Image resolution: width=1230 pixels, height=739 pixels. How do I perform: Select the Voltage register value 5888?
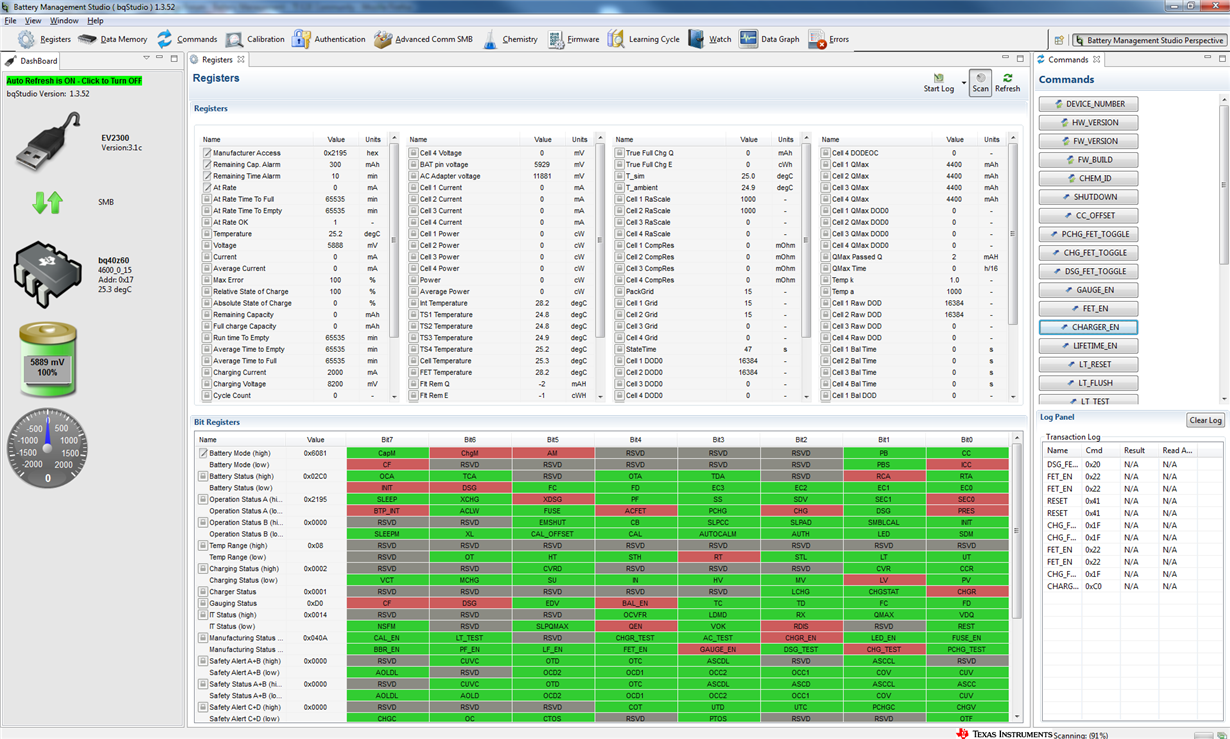pos(336,245)
